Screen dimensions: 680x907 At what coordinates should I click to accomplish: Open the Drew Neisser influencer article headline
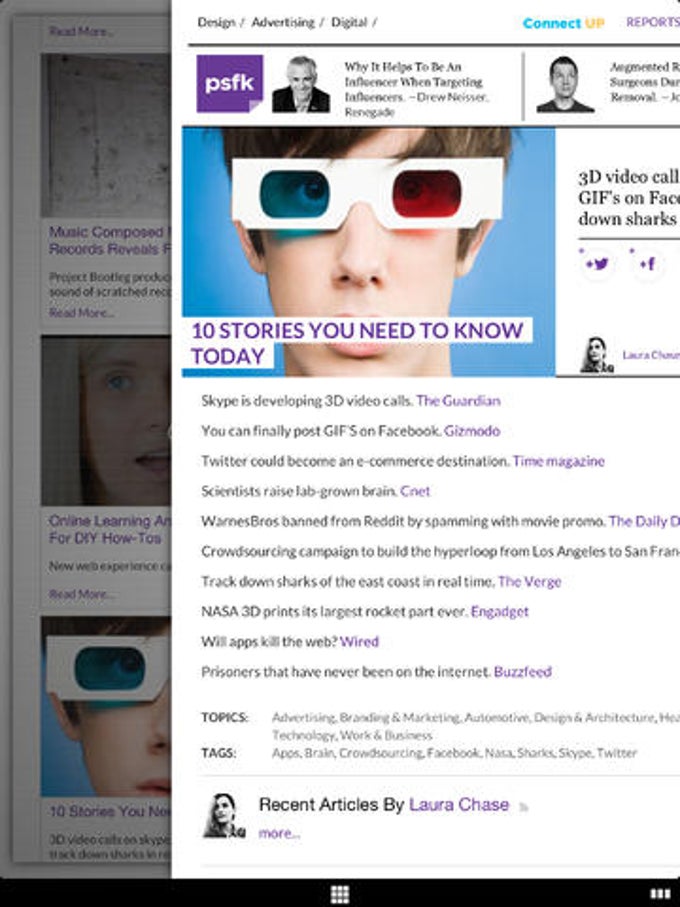click(x=416, y=89)
